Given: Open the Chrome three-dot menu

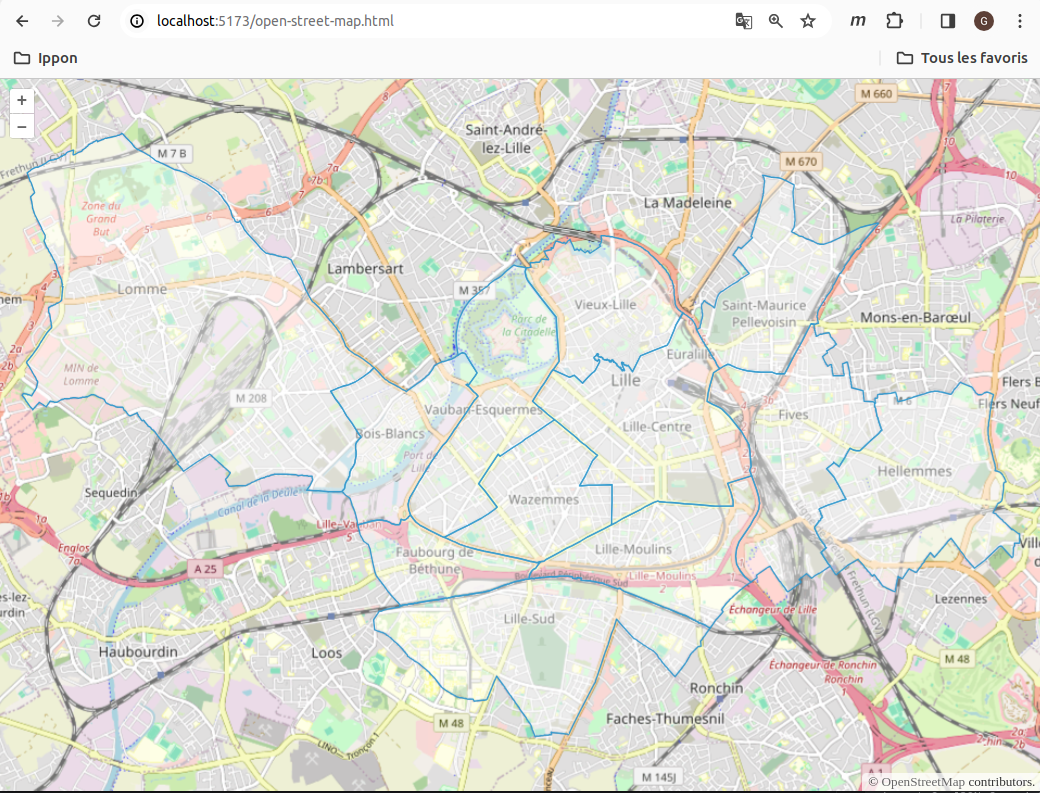Looking at the screenshot, I should tap(1020, 20).
